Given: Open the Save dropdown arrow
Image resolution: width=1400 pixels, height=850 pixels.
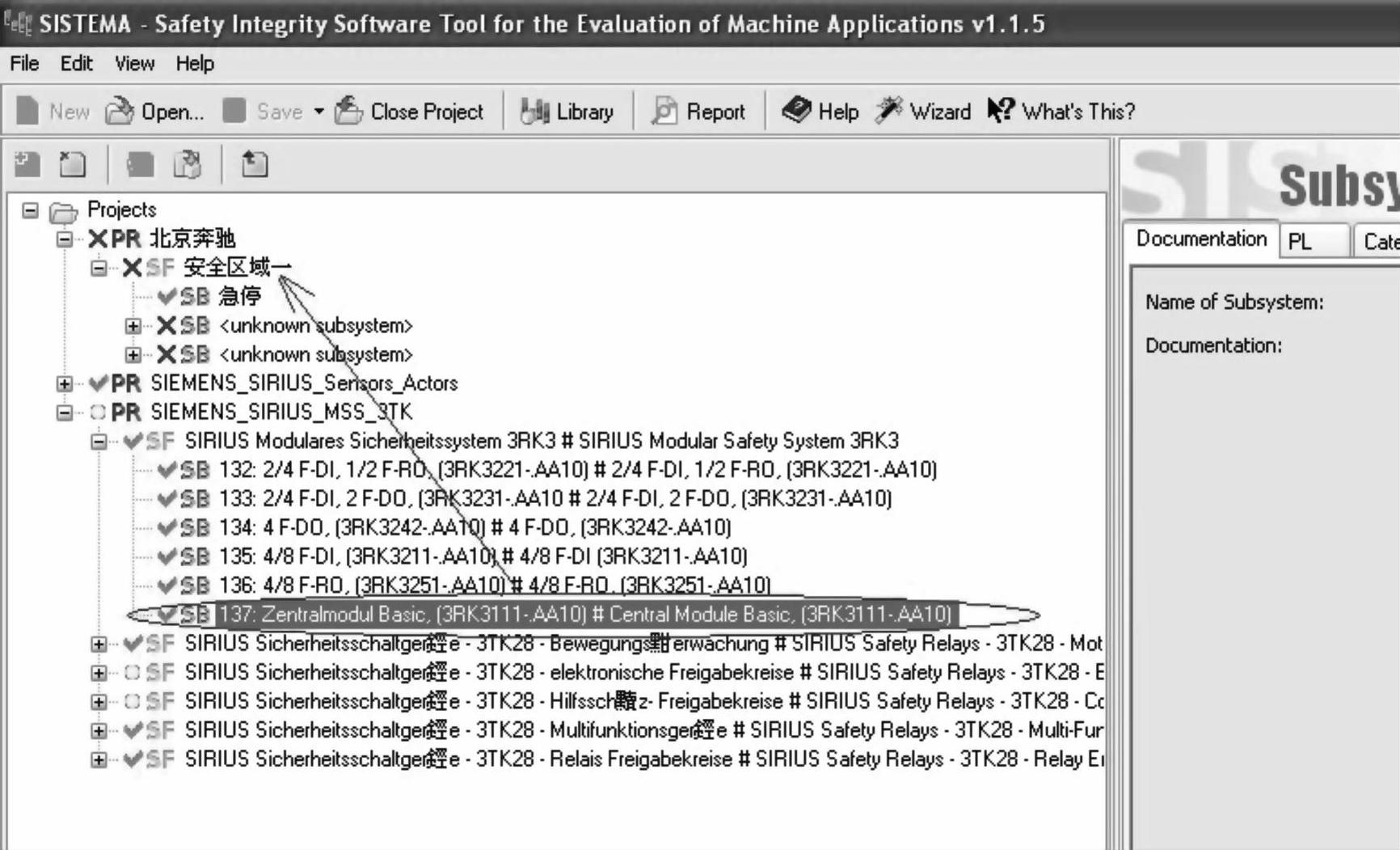Looking at the screenshot, I should point(319,112).
